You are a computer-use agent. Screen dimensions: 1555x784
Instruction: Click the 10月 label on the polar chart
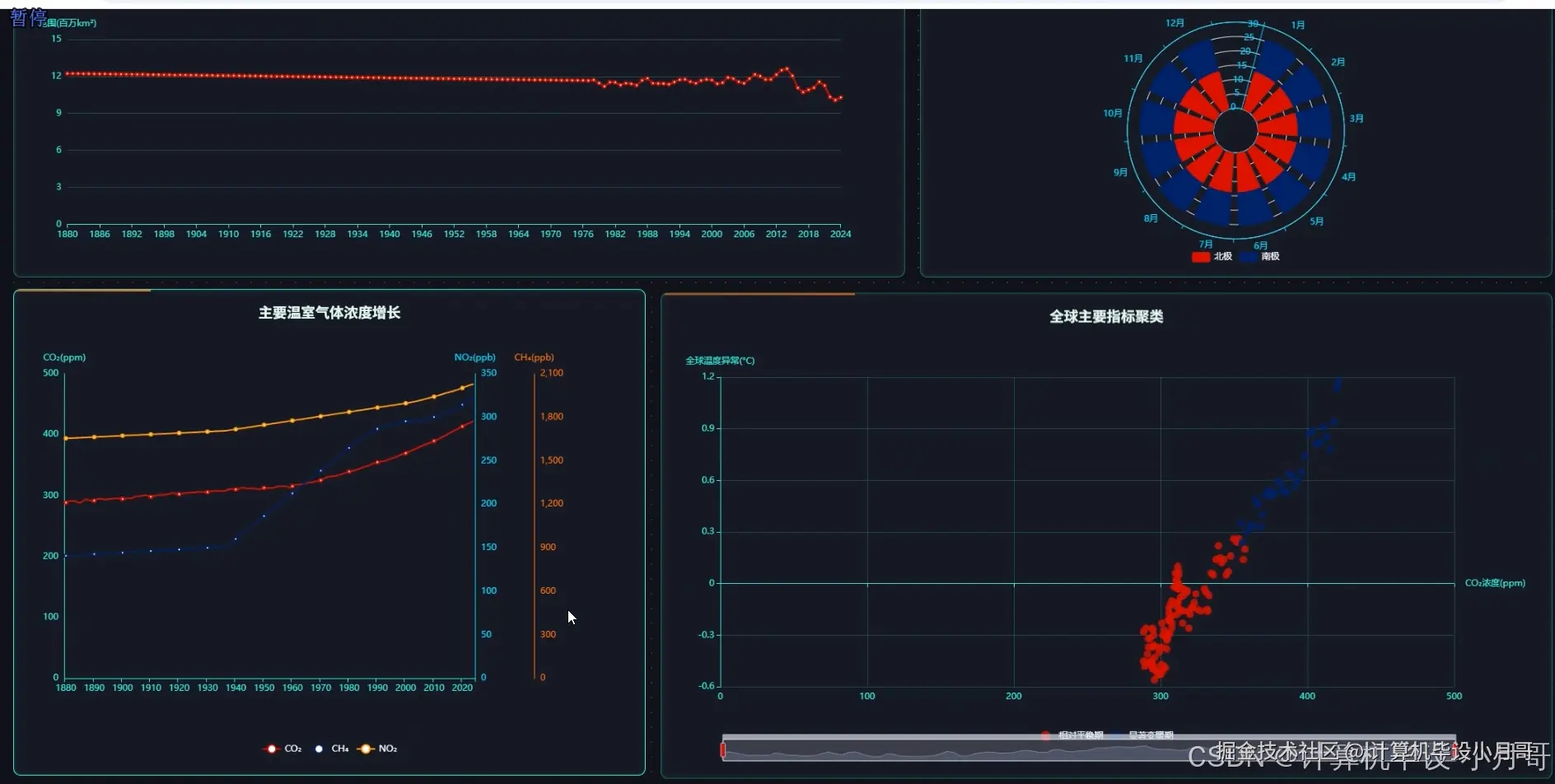pos(1113,114)
